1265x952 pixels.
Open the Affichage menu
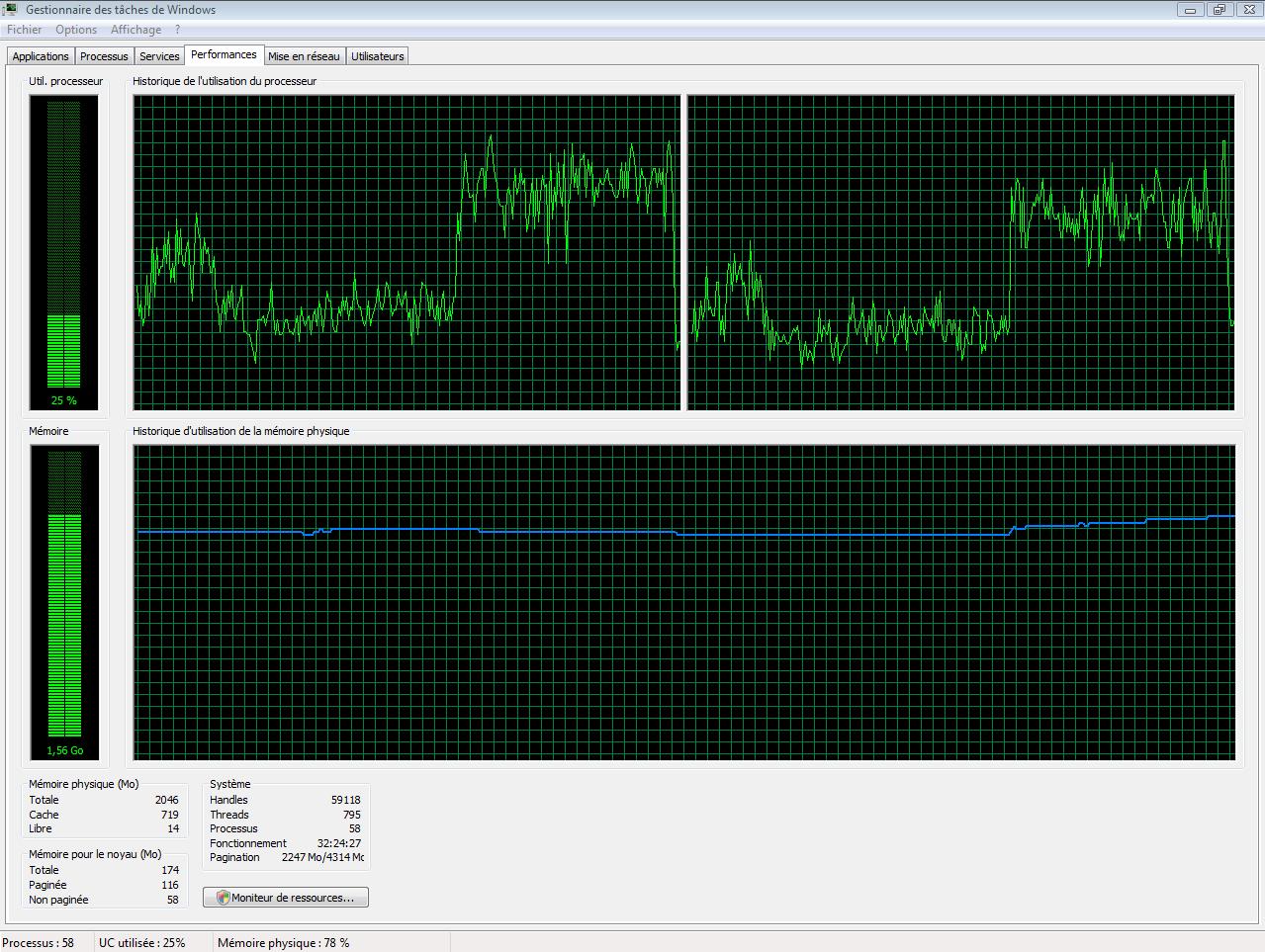click(136, 30)
